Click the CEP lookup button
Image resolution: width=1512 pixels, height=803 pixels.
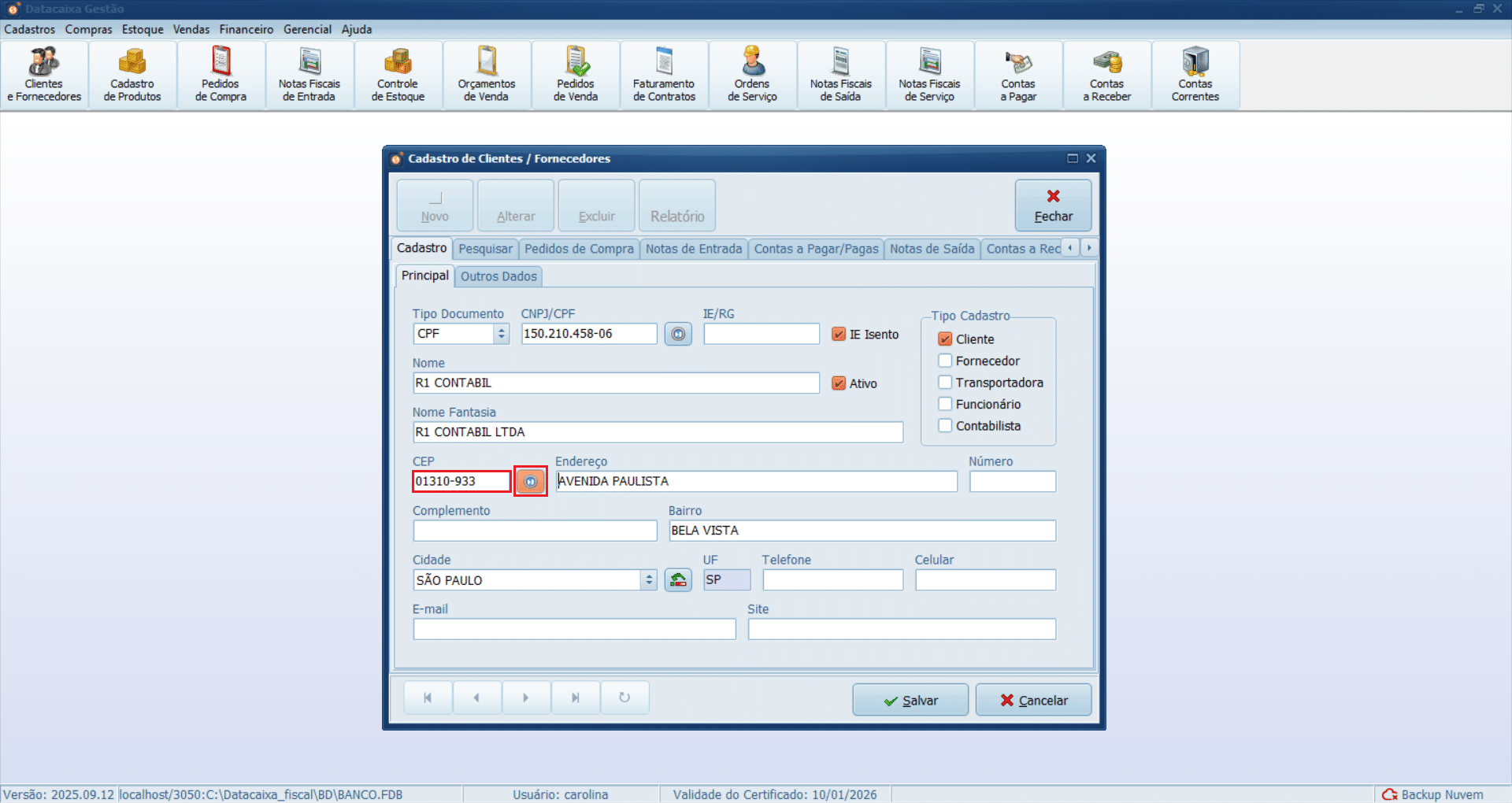531,481
